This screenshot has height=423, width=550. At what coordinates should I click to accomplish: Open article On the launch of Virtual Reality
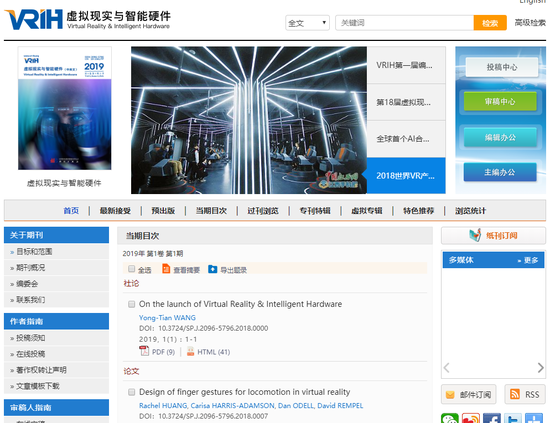coord(240,304)
